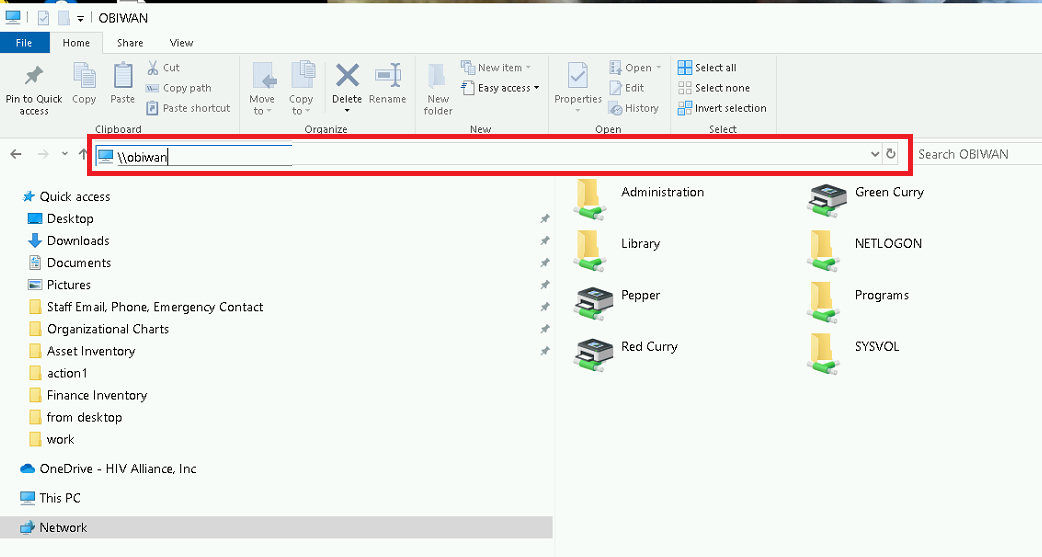Open Desktop in Quick access
The width and height of the screenshot is (1042, 557).
click(61, 218)
